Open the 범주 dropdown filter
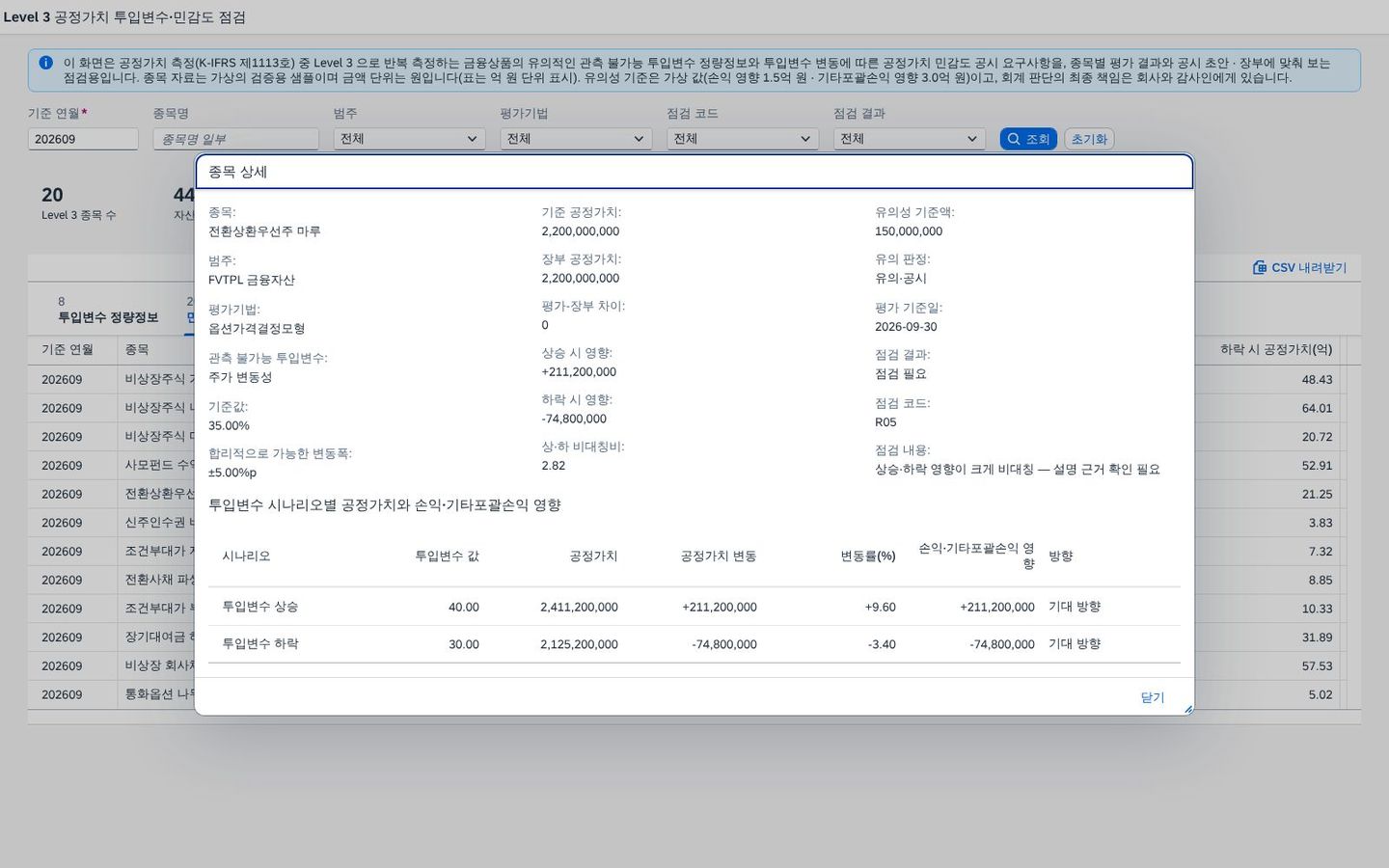The image size is (1389, 868). 409,139
